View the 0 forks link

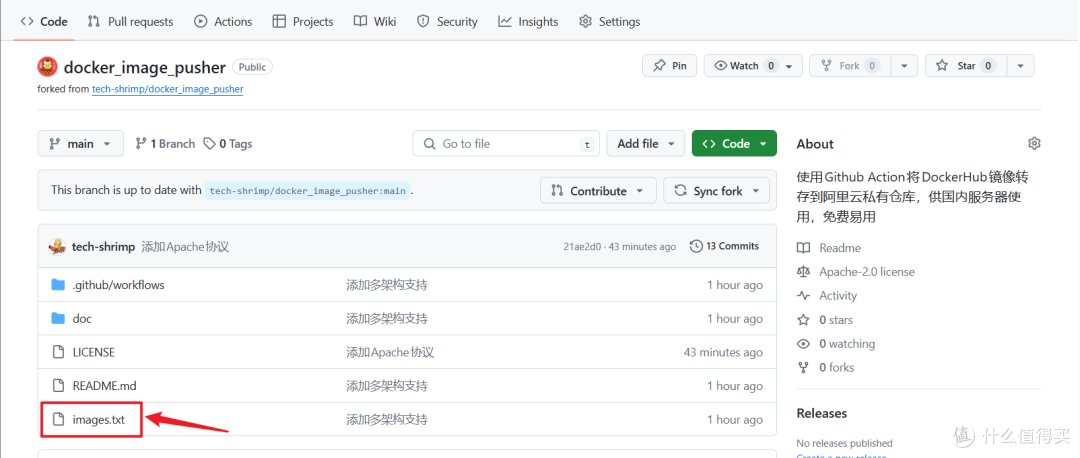tap(826, 367)
